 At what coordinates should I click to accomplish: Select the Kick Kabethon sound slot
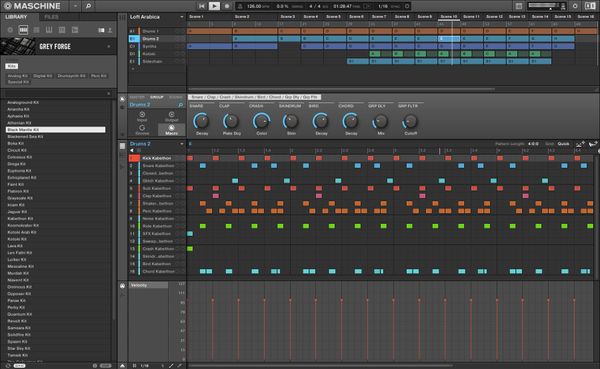[x=157, y=158]
